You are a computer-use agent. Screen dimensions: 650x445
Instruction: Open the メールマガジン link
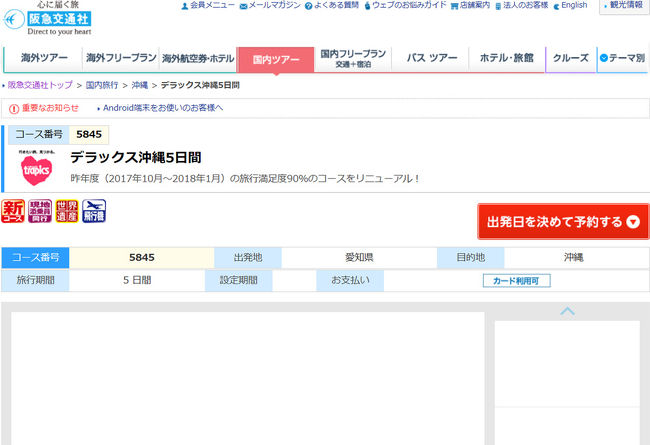(270, 5)
